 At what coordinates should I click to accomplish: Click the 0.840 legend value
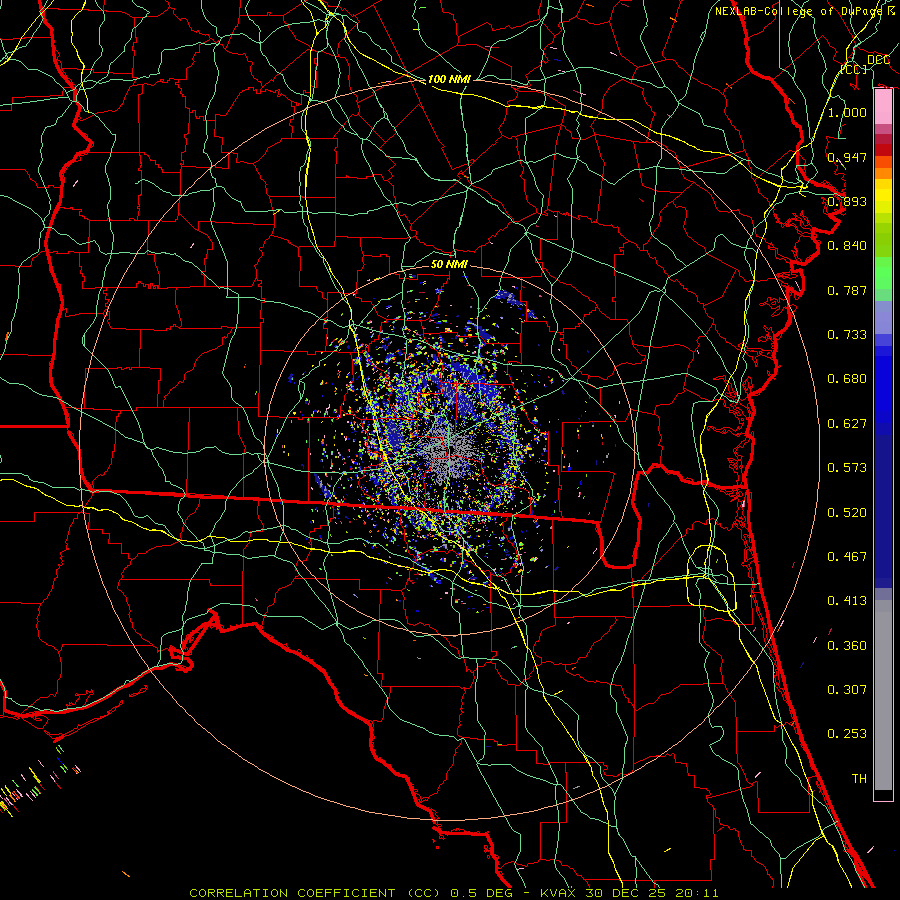[x=847, y=246]
